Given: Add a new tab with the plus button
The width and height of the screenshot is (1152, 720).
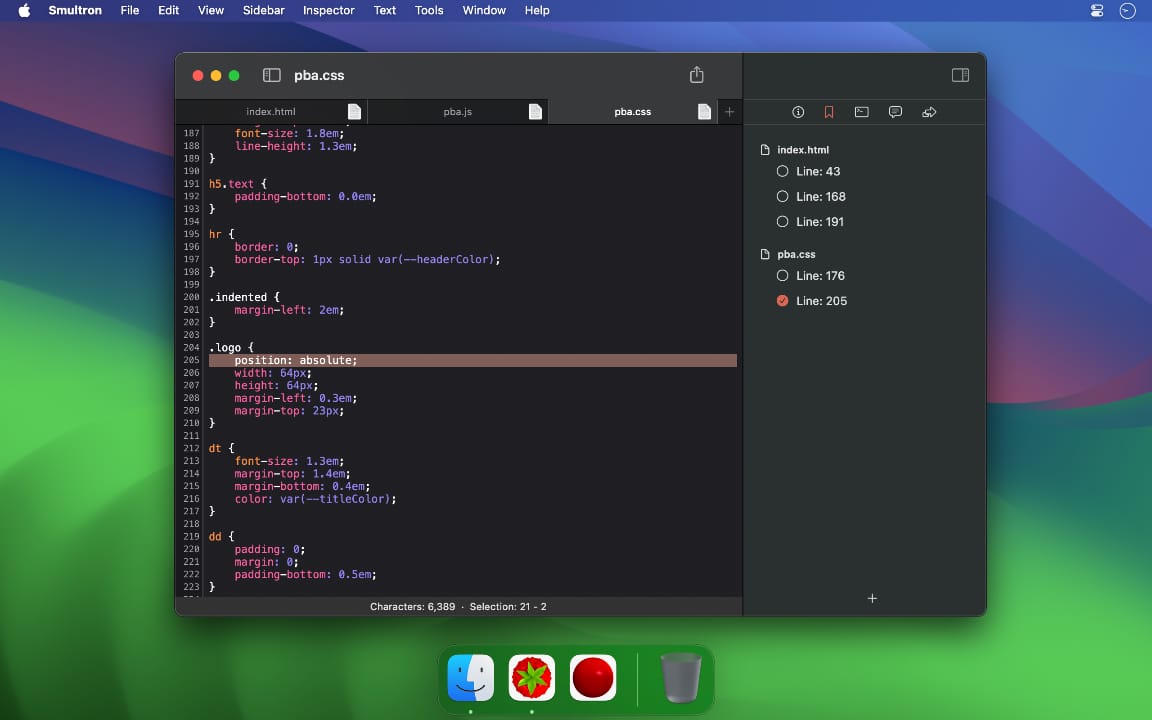Looking at the screenshot, I should (729, 111).
